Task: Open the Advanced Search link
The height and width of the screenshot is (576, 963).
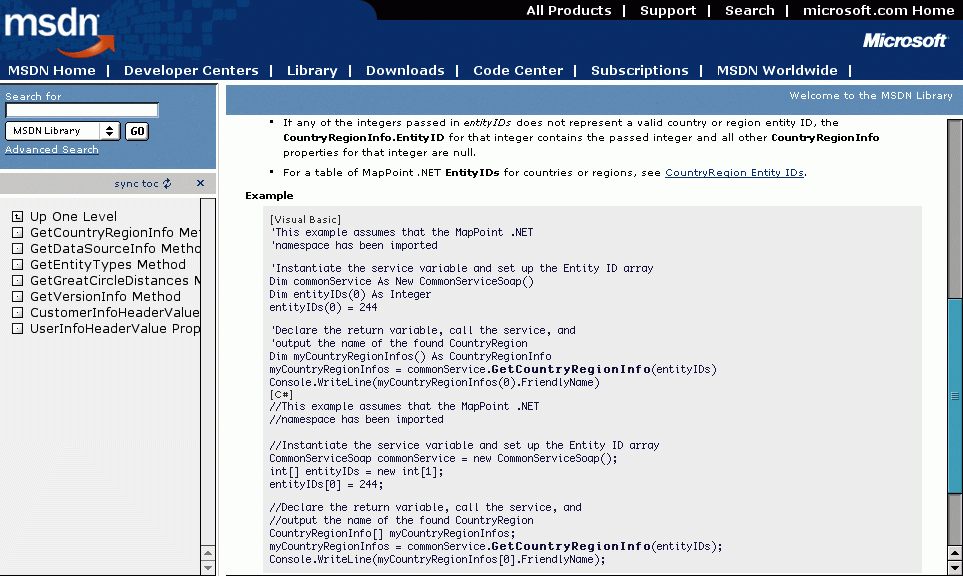Action: point(52,149)
